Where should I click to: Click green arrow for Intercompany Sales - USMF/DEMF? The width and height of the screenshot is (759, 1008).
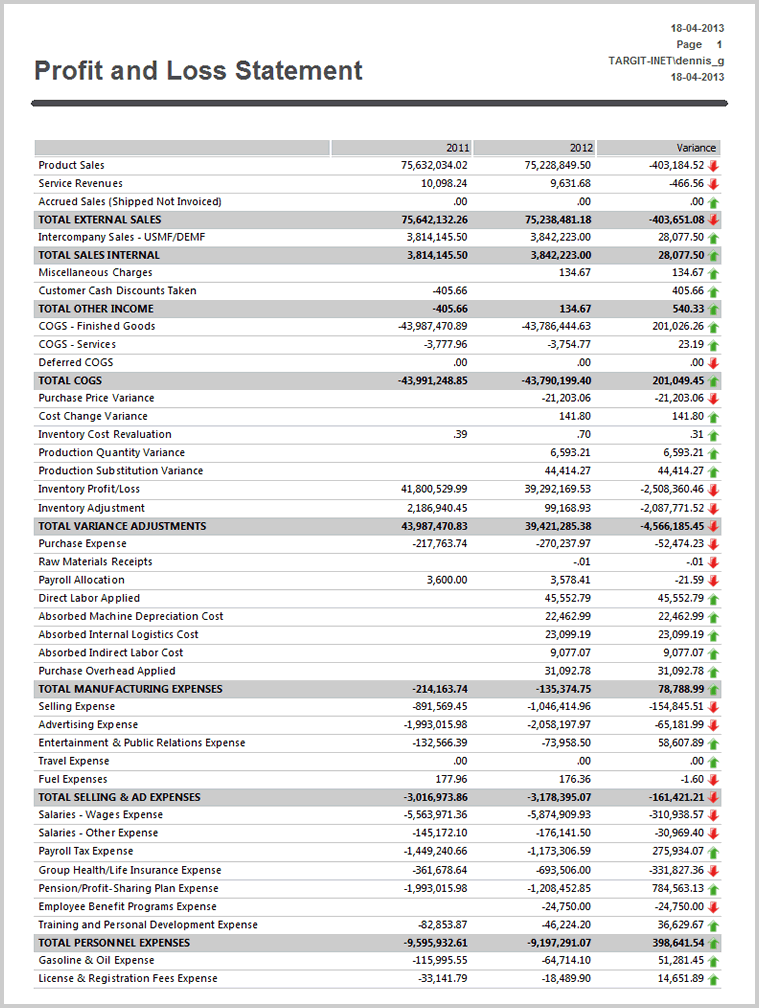[713, 238]
